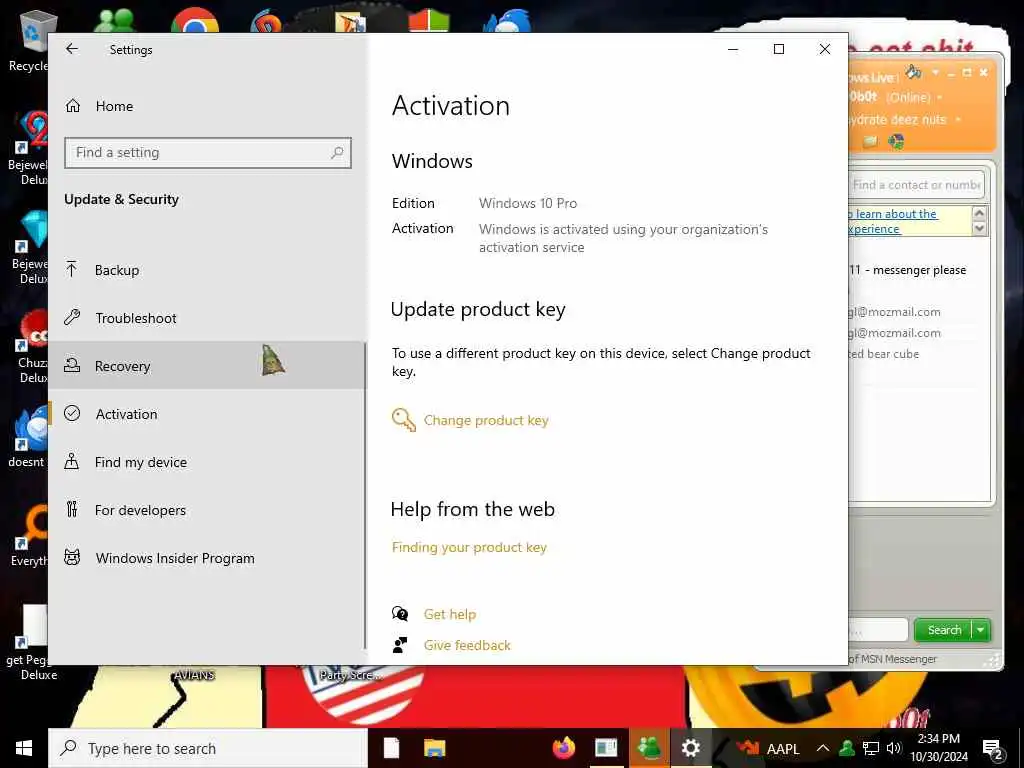
Task: Open the Everything desktop shortcut
Action: click(28, 536)
